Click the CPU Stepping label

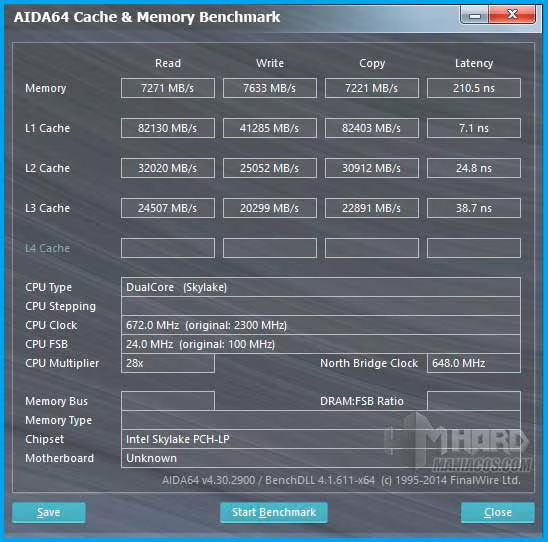60,306
